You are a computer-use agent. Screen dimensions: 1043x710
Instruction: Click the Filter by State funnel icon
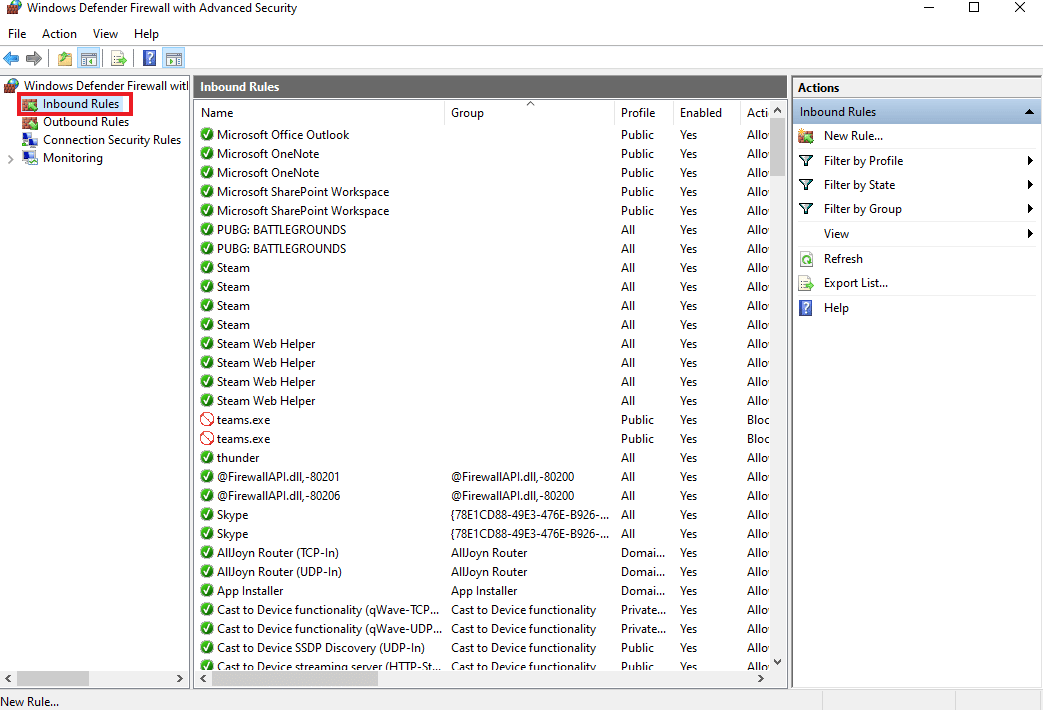coord(806,184)
